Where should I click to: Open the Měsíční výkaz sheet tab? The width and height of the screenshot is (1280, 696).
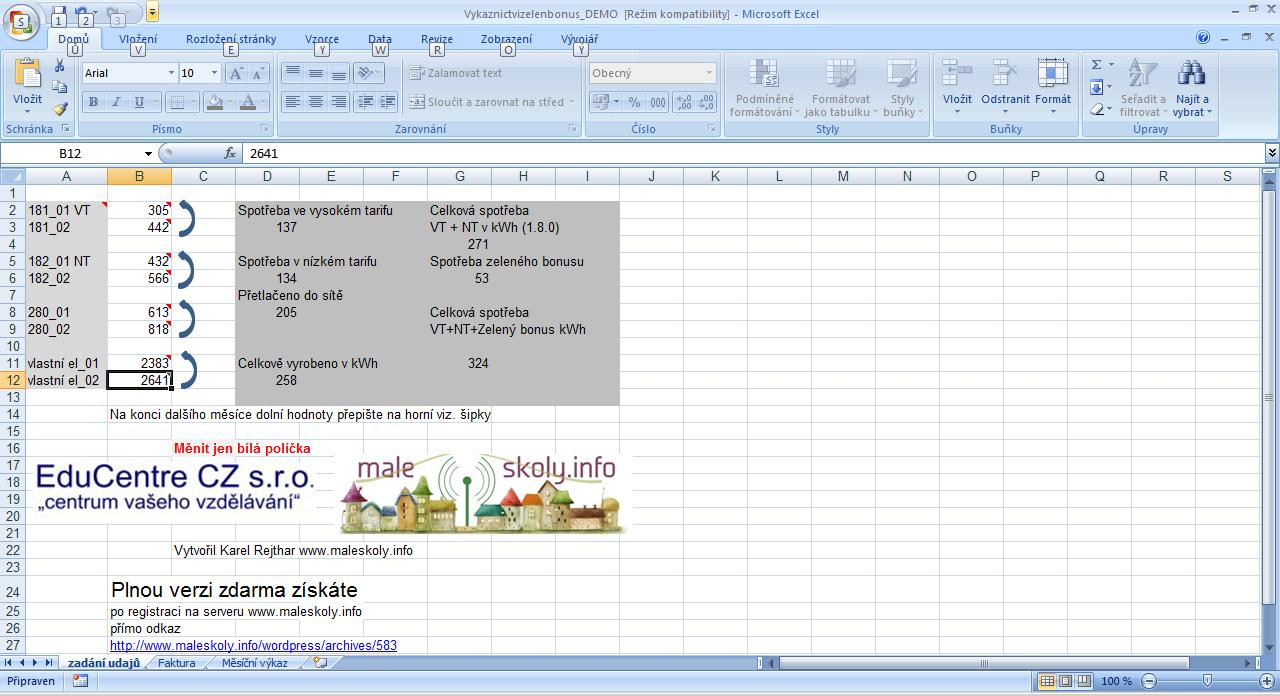(x=255, y=663)
